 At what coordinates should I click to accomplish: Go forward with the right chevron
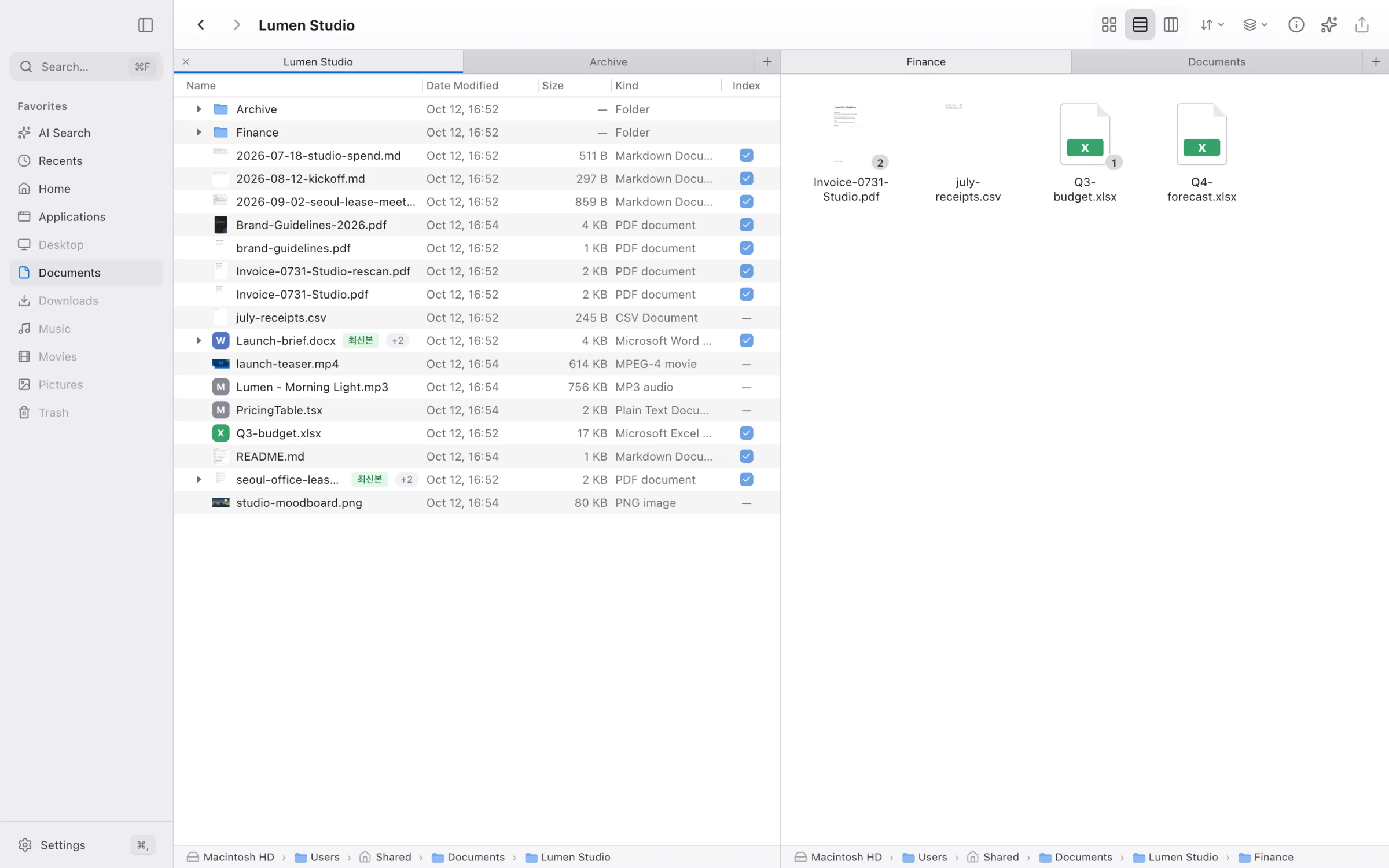pos(236,25)
